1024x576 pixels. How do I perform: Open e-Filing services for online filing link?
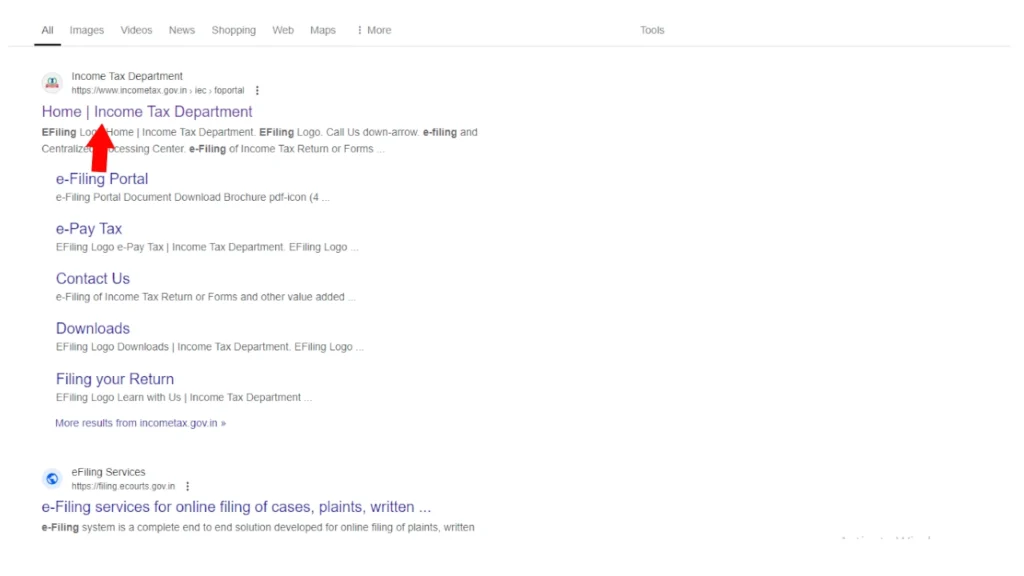pyautogui.click(x=236, y=507)
